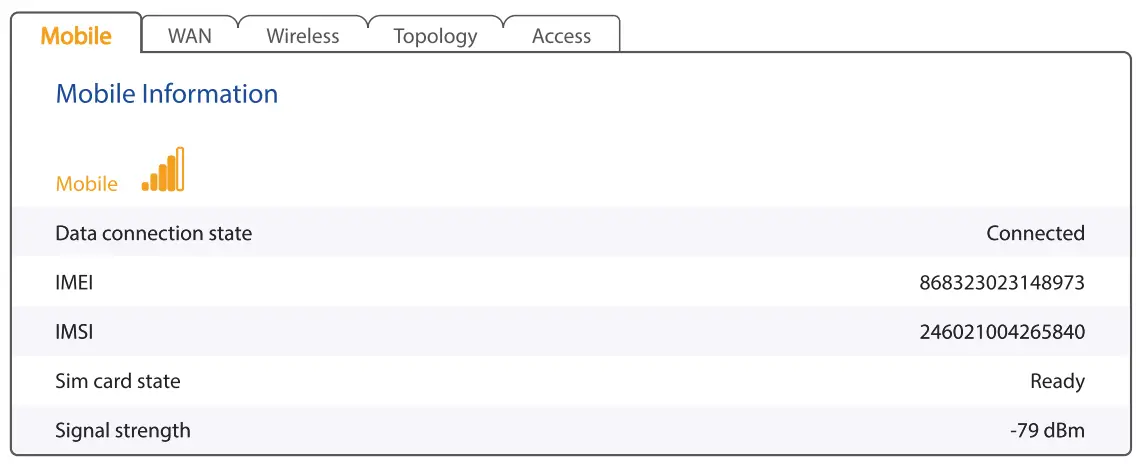Click the Data connection state label
The height and width of the screenshot is (467, 1144).
click(154, 233)
